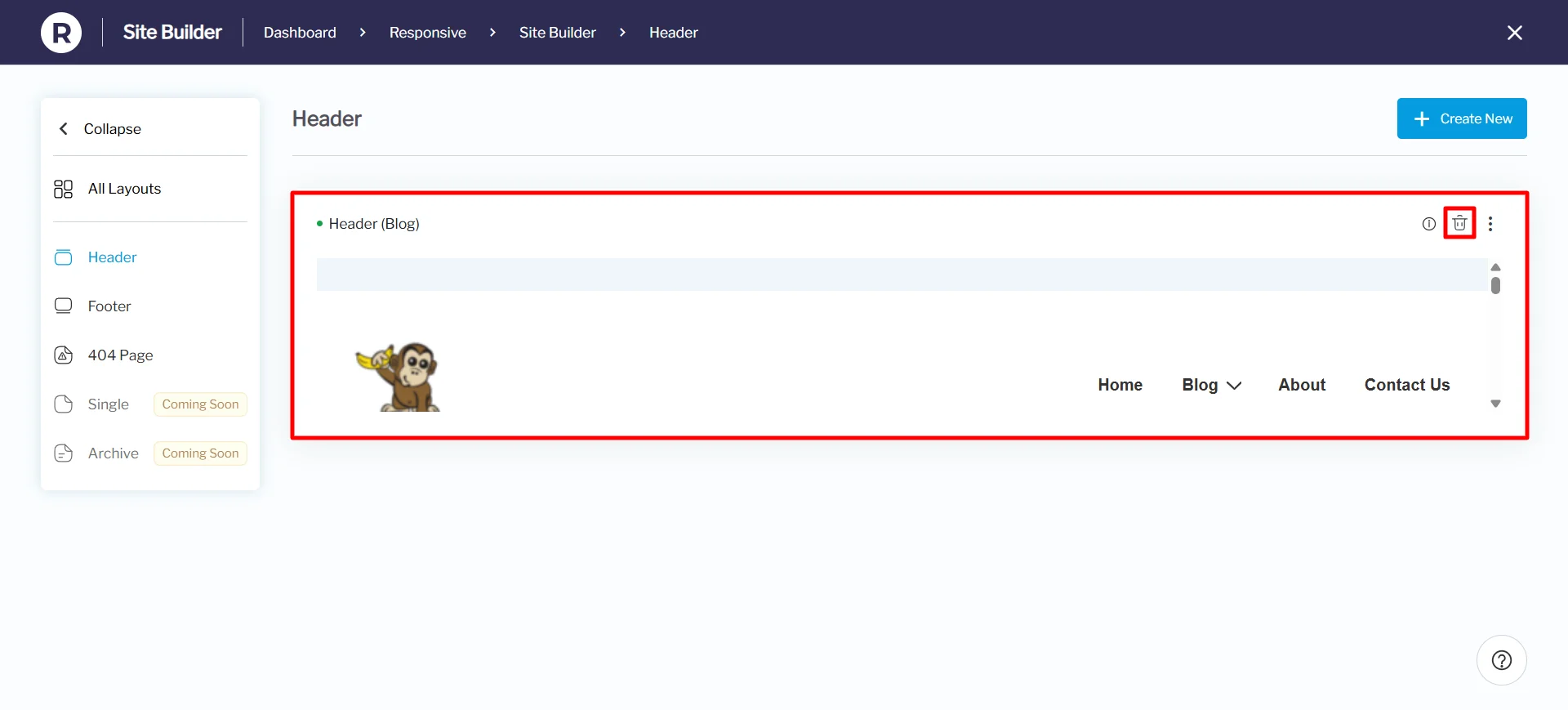Click Coming Soon badge beside Single
The image size is (1568, 710).
click(200, 404)
